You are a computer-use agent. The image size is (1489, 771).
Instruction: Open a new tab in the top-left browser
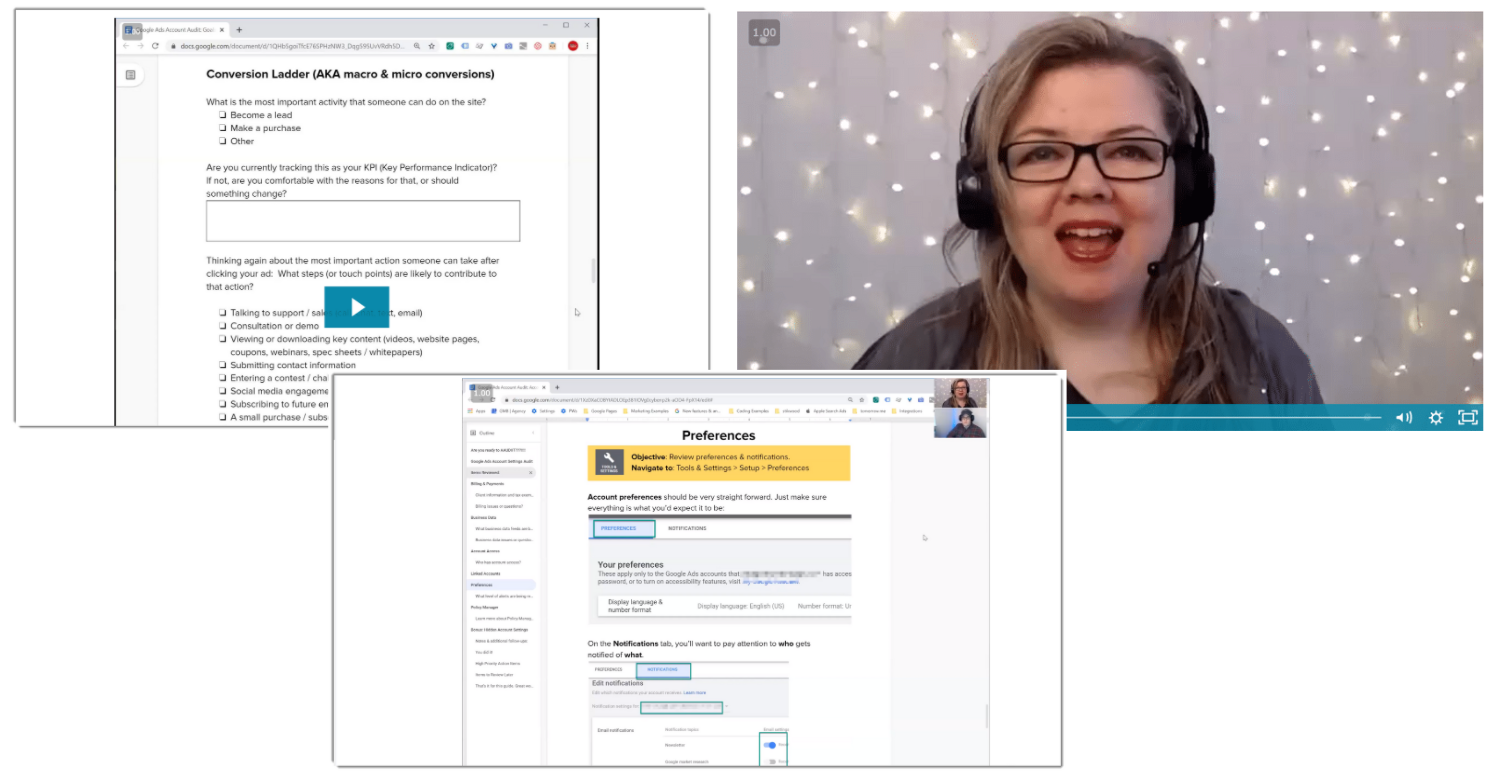click(x=239, y=29)
